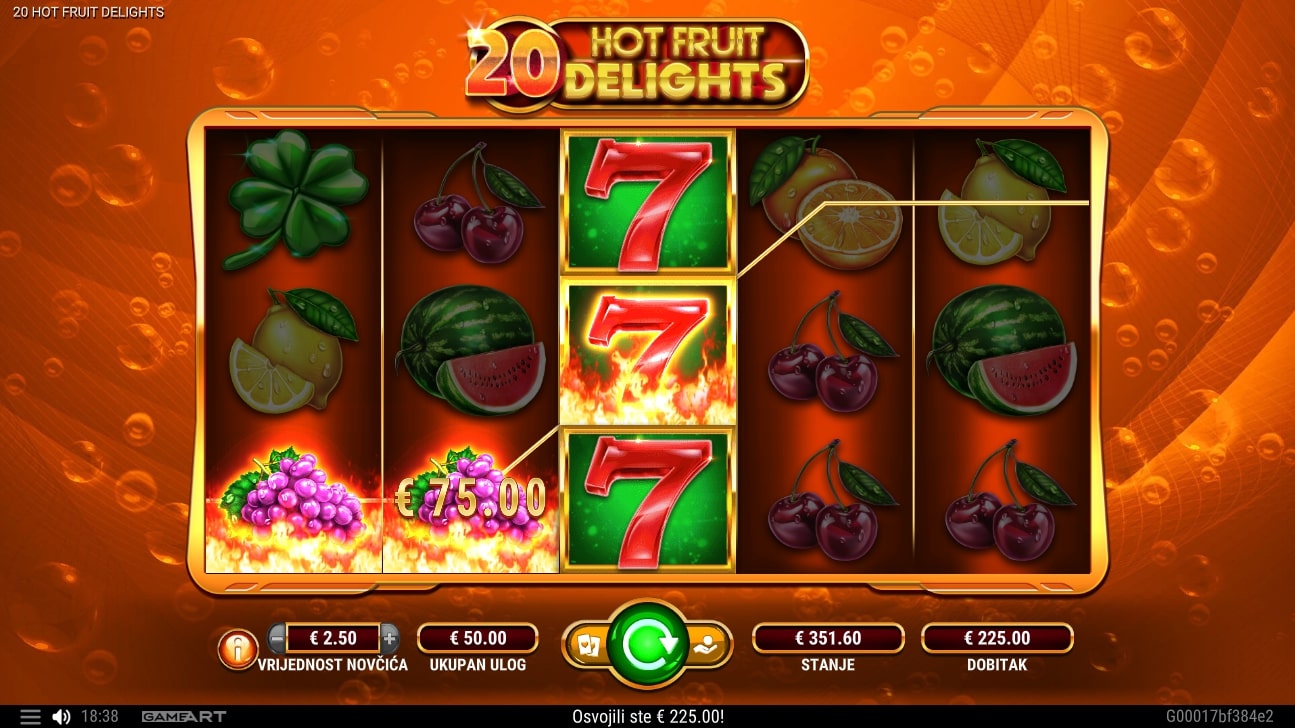Click the flaming 7 symbol in middle reel
Screen dimensions: 1295x728
point(647,351)
